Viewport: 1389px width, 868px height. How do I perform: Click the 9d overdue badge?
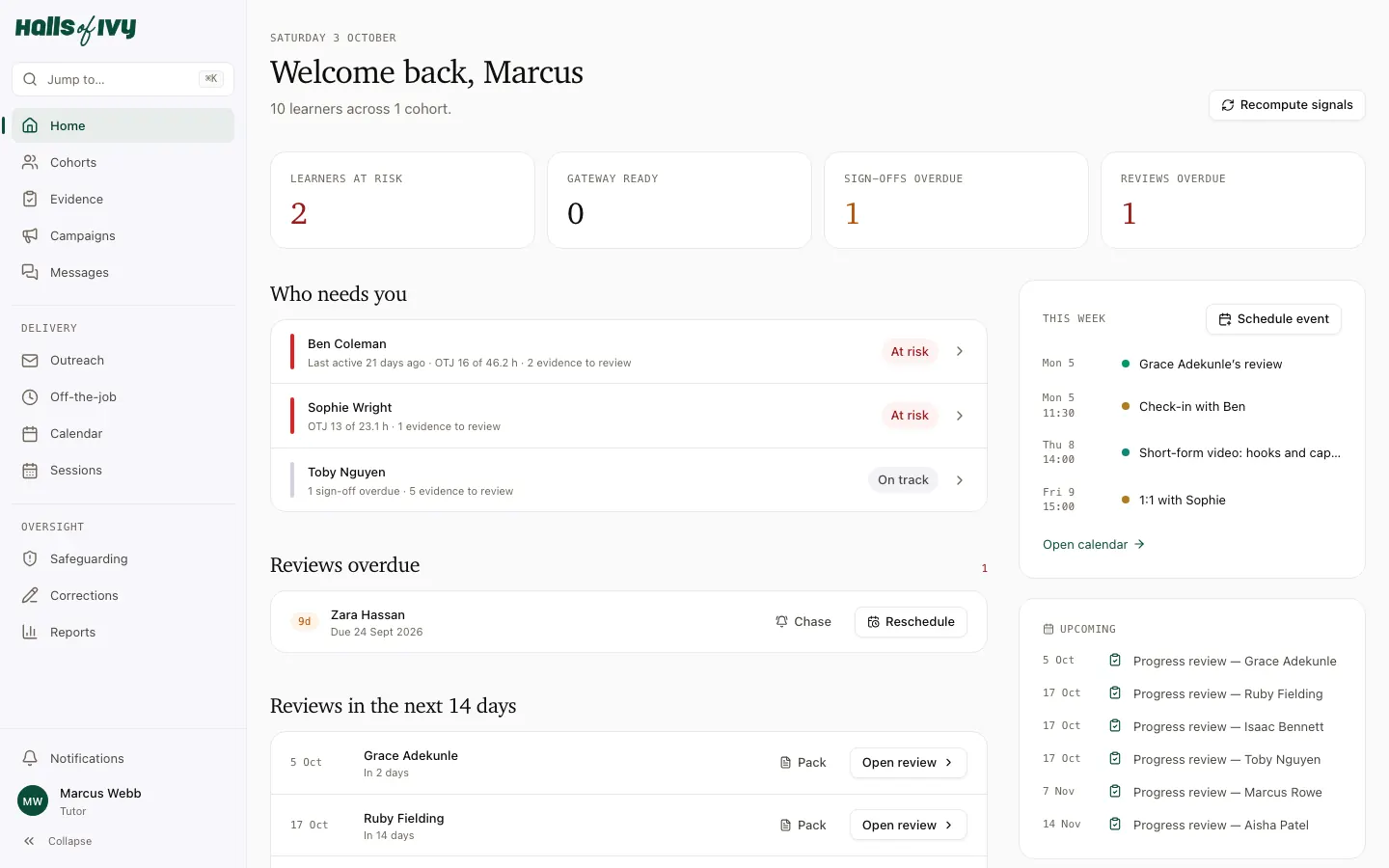pyautogui.click(x=304, y=622)
